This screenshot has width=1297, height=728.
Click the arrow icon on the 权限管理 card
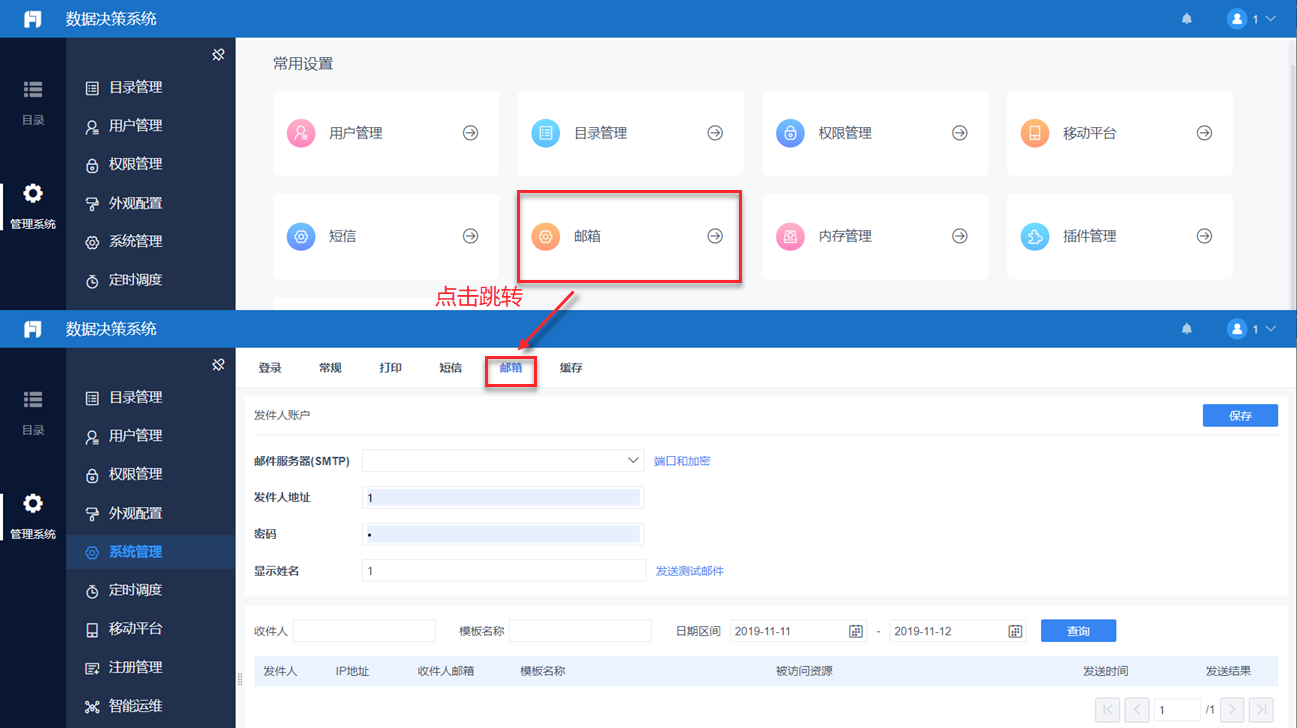[960, 133]
